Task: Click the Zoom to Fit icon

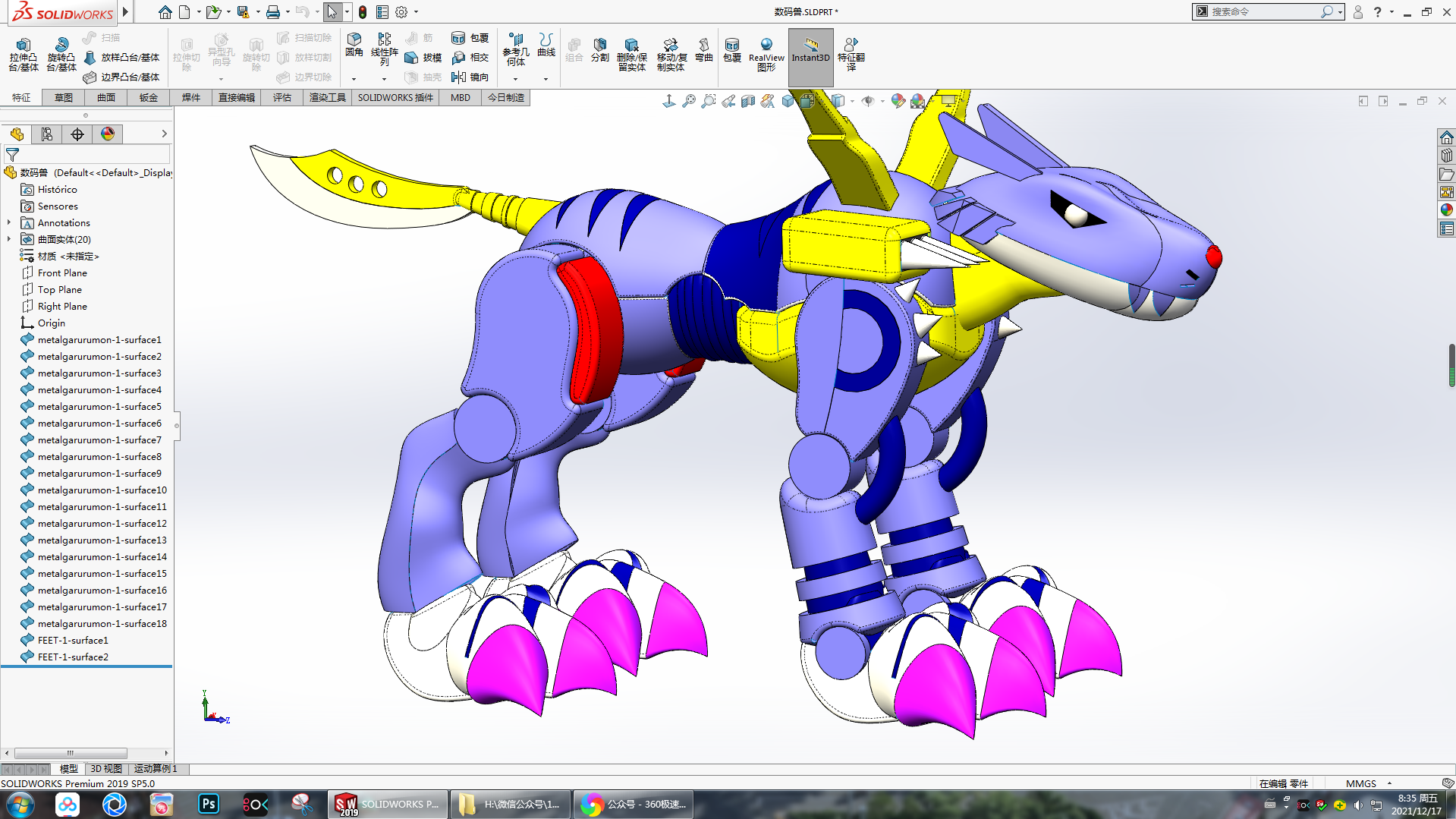Action: pyautogui.click(x=689, y=101)
